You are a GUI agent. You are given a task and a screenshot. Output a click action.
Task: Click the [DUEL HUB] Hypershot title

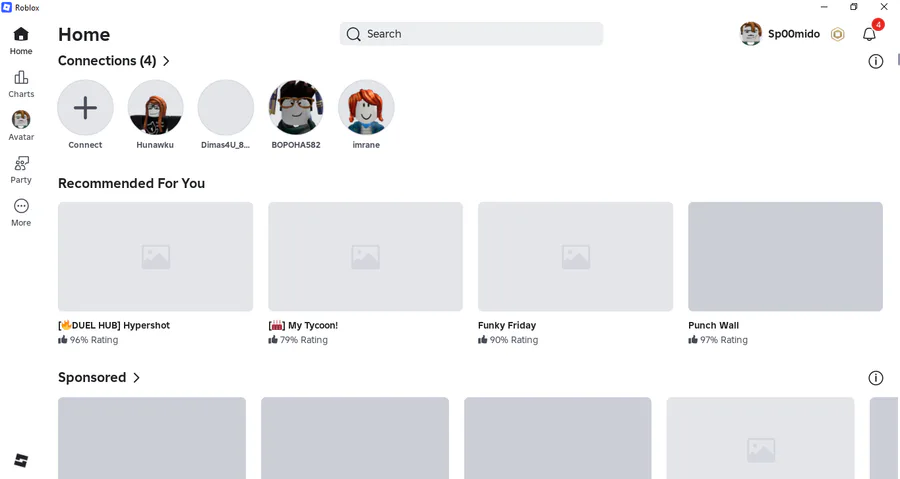point(114,325)
